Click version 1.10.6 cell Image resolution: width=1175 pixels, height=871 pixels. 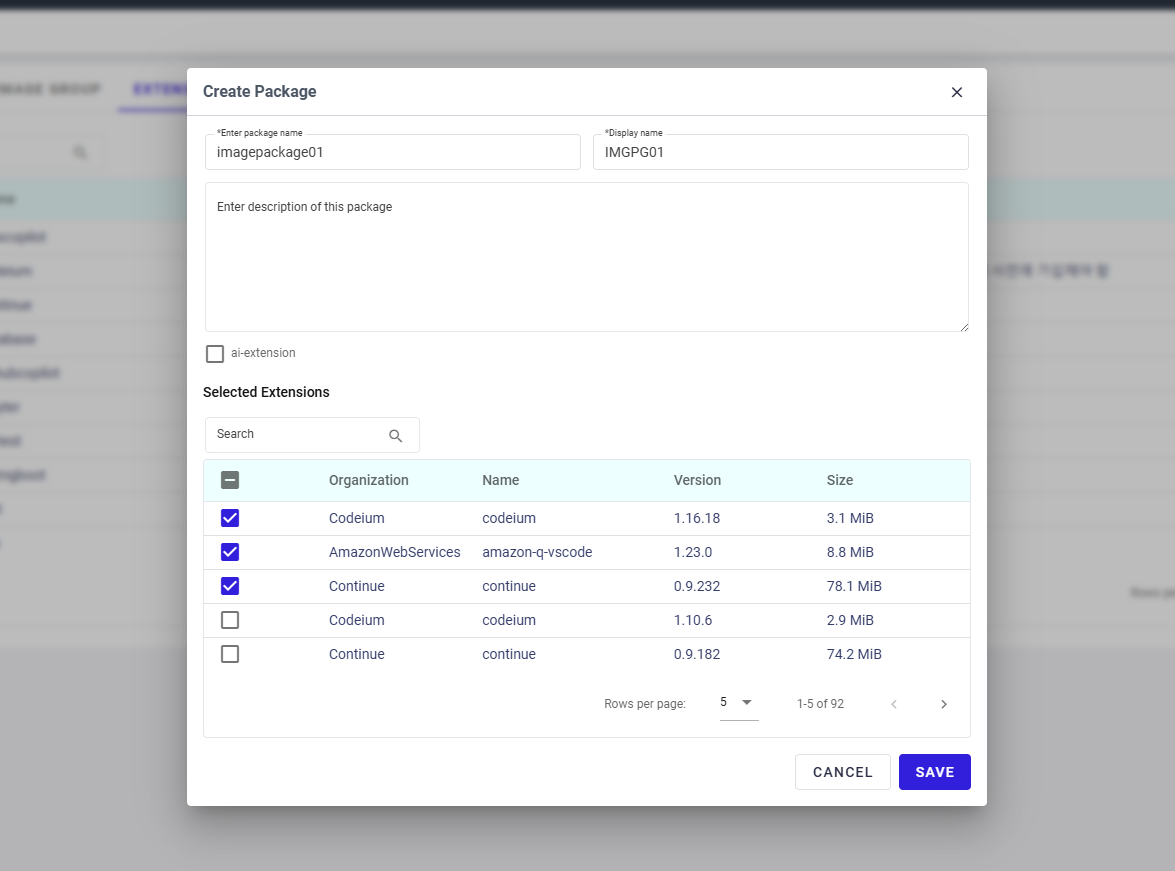pos(692,620)
